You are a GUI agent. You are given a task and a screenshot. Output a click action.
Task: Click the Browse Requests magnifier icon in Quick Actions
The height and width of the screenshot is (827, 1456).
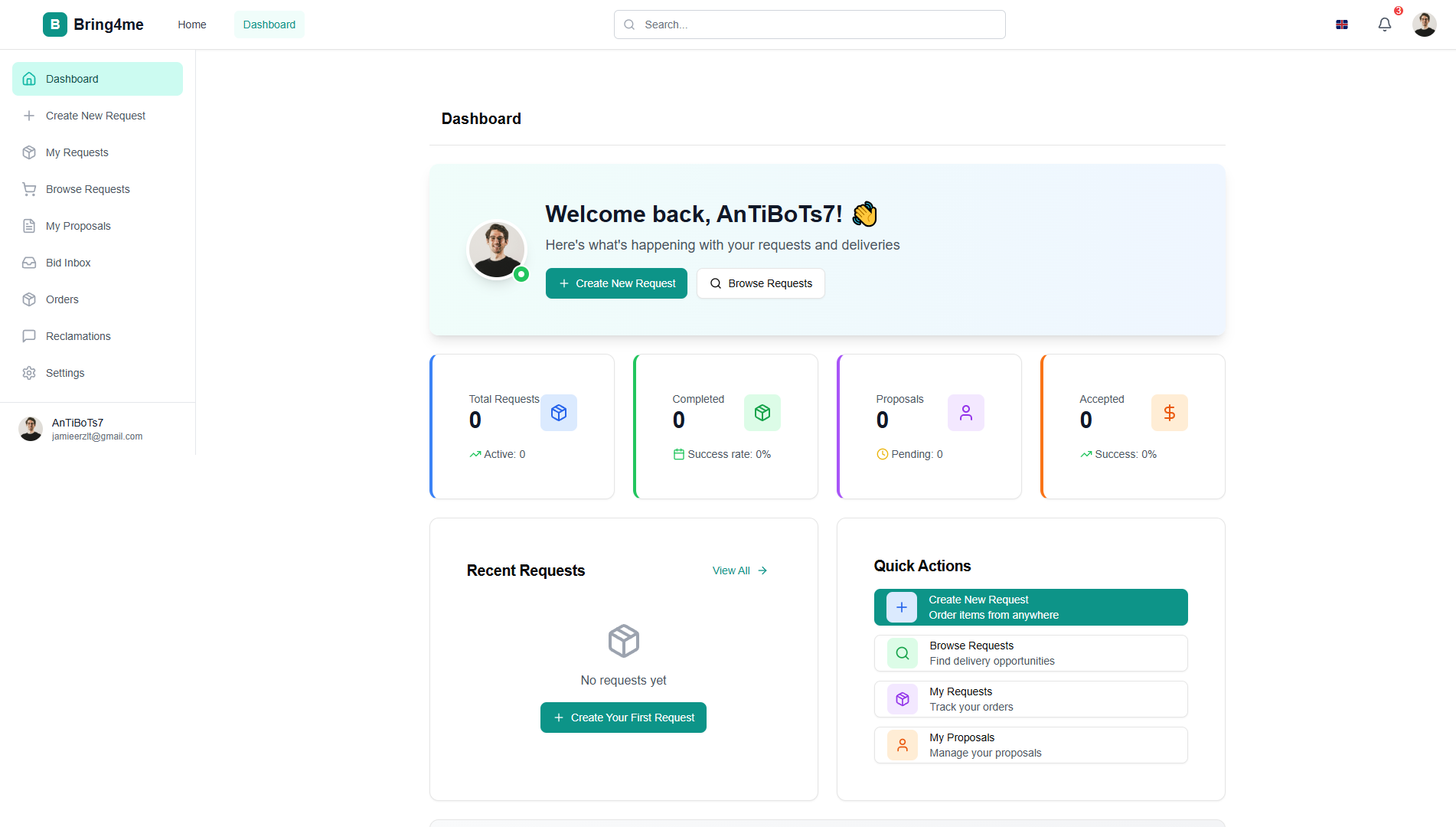[903, 653]
